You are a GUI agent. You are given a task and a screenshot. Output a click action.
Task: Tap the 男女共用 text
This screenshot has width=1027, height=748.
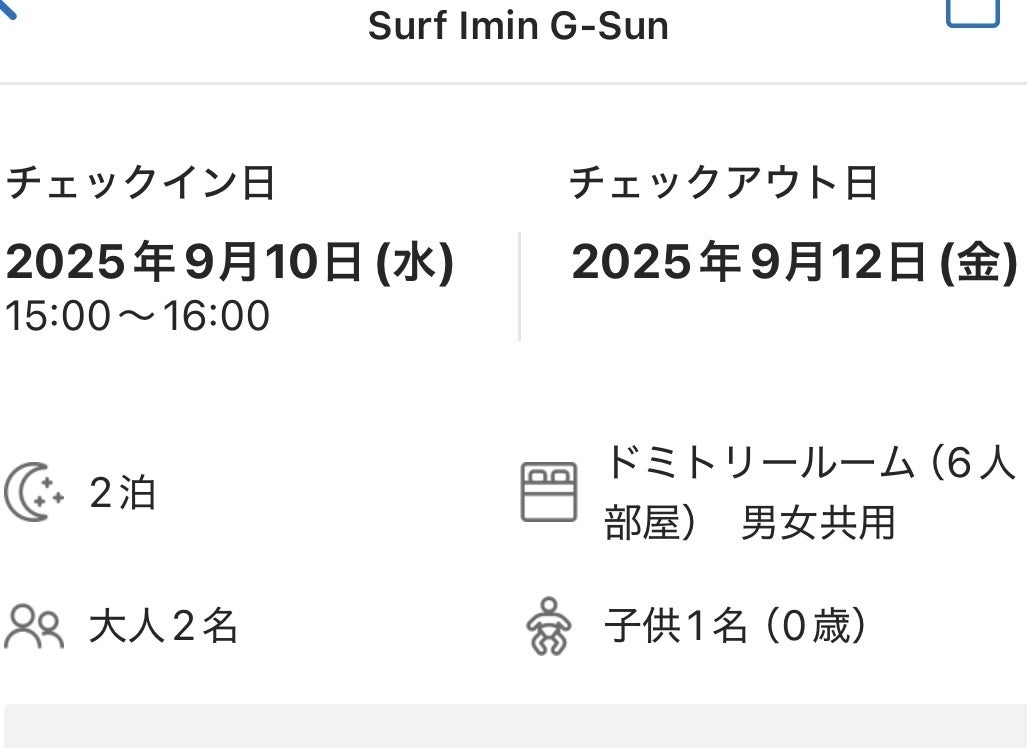click(x=818, y=523)
